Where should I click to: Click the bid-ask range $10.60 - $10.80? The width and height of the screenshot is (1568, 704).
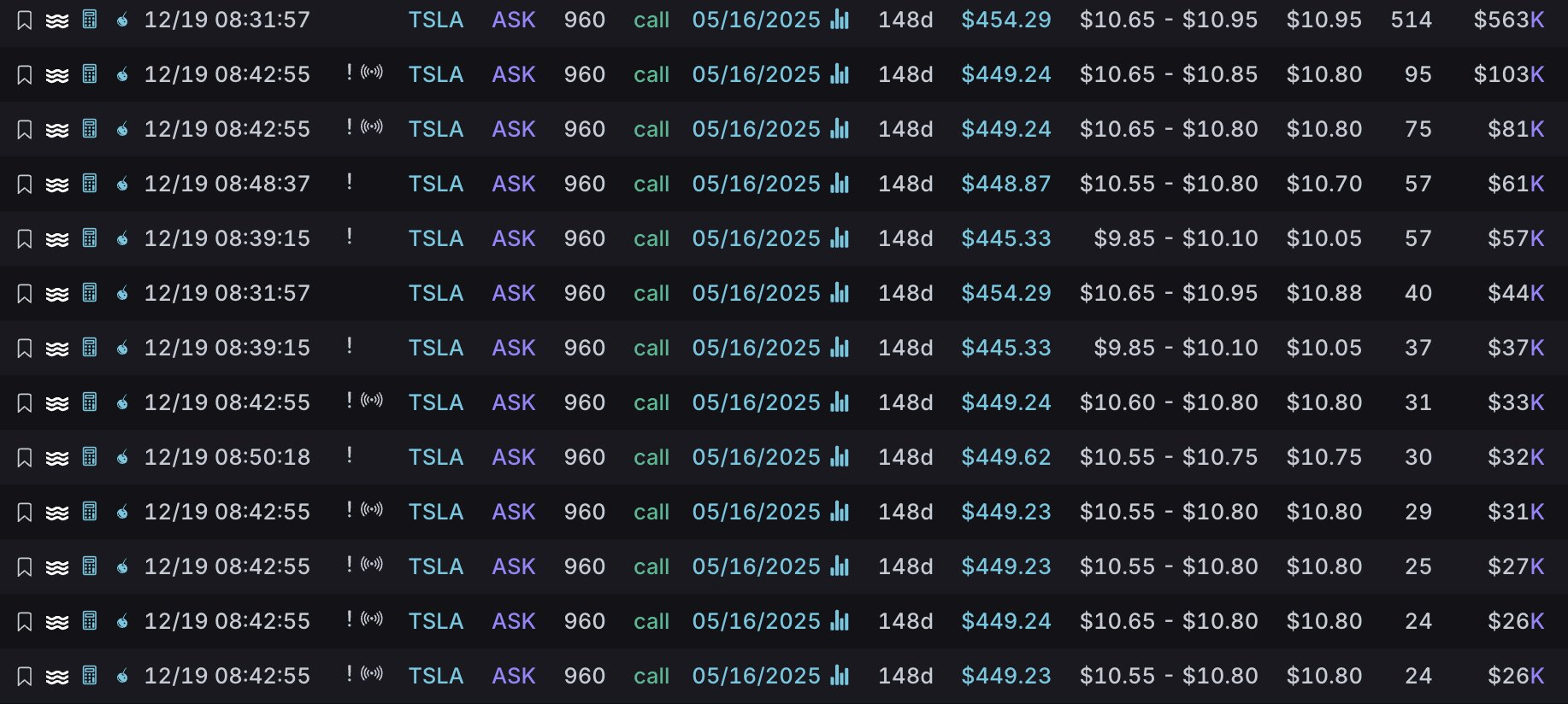point(1169,402)
